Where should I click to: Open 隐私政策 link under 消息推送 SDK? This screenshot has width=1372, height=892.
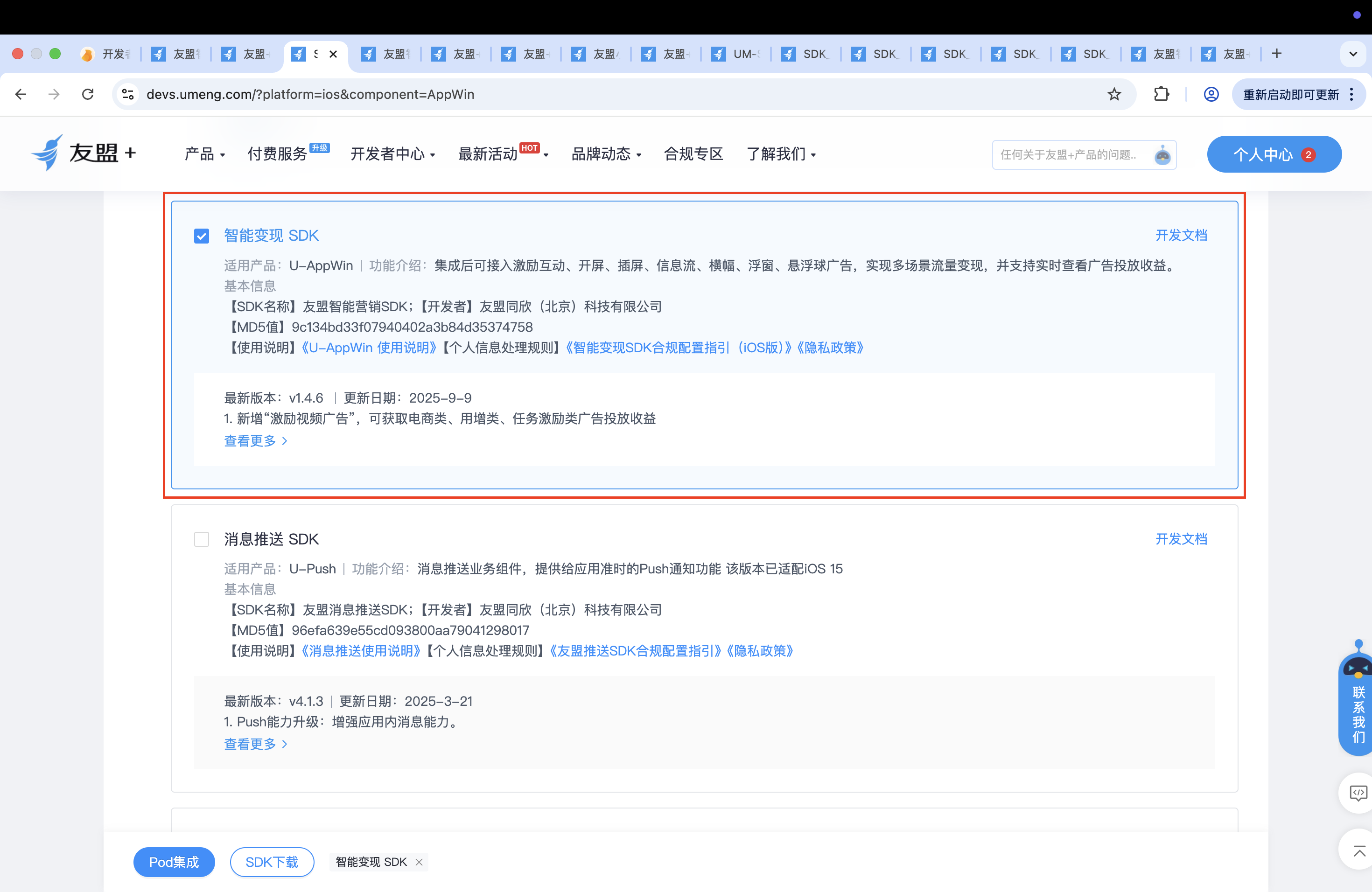(x=759, y=650)
